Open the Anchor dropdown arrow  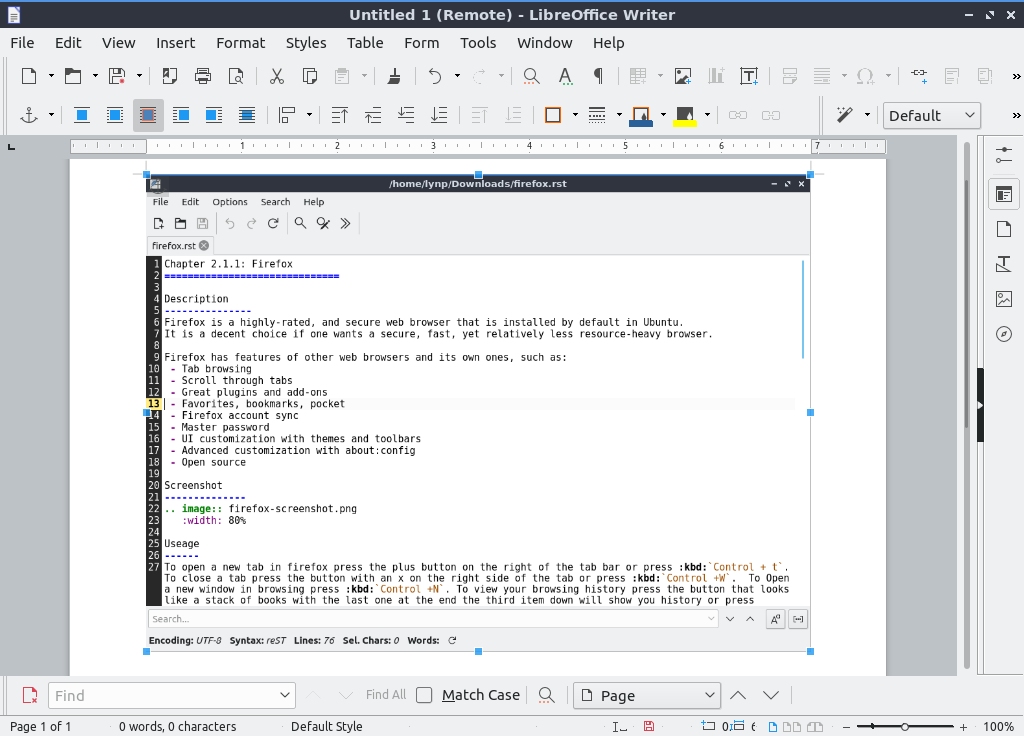50,116
